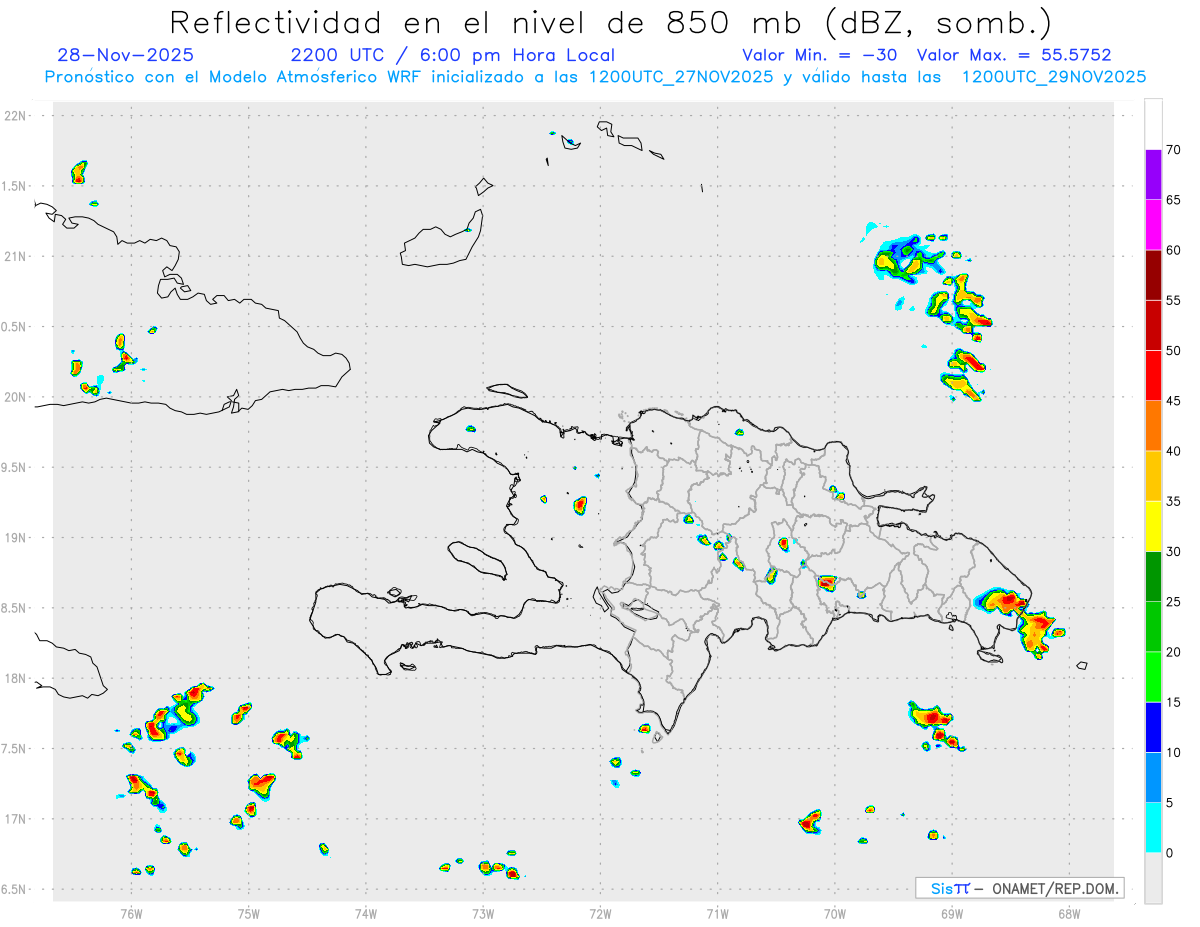Select the longitude label '75W'

(249, 913)
